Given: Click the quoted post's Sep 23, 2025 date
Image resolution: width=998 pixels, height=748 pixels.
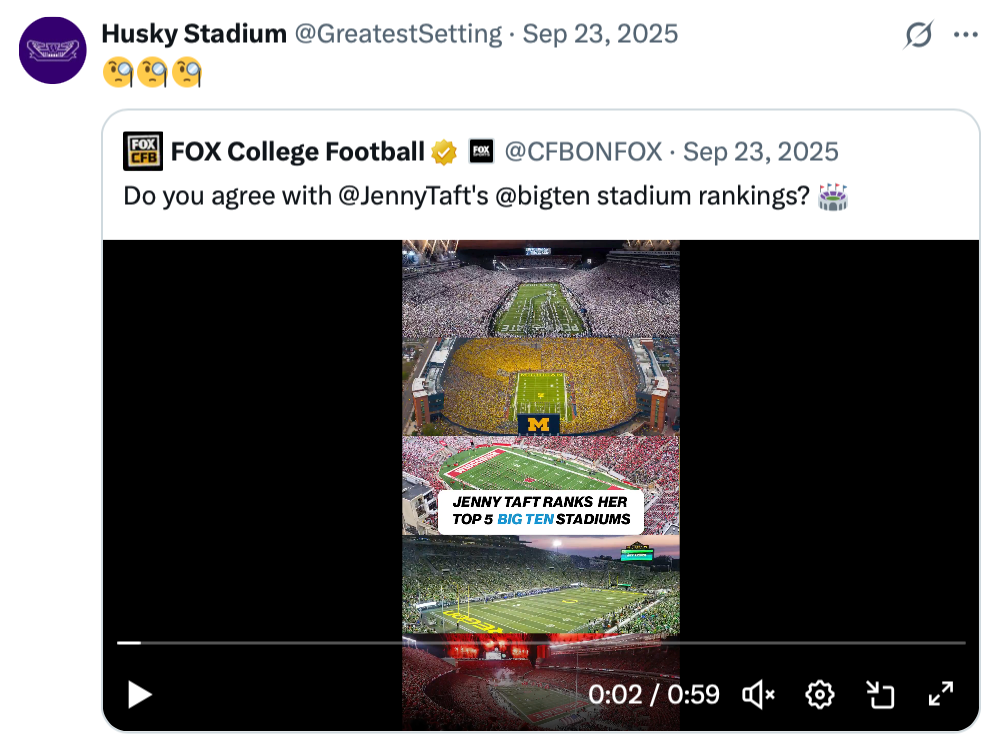Looking at the screenshot, I should [761, 152].
